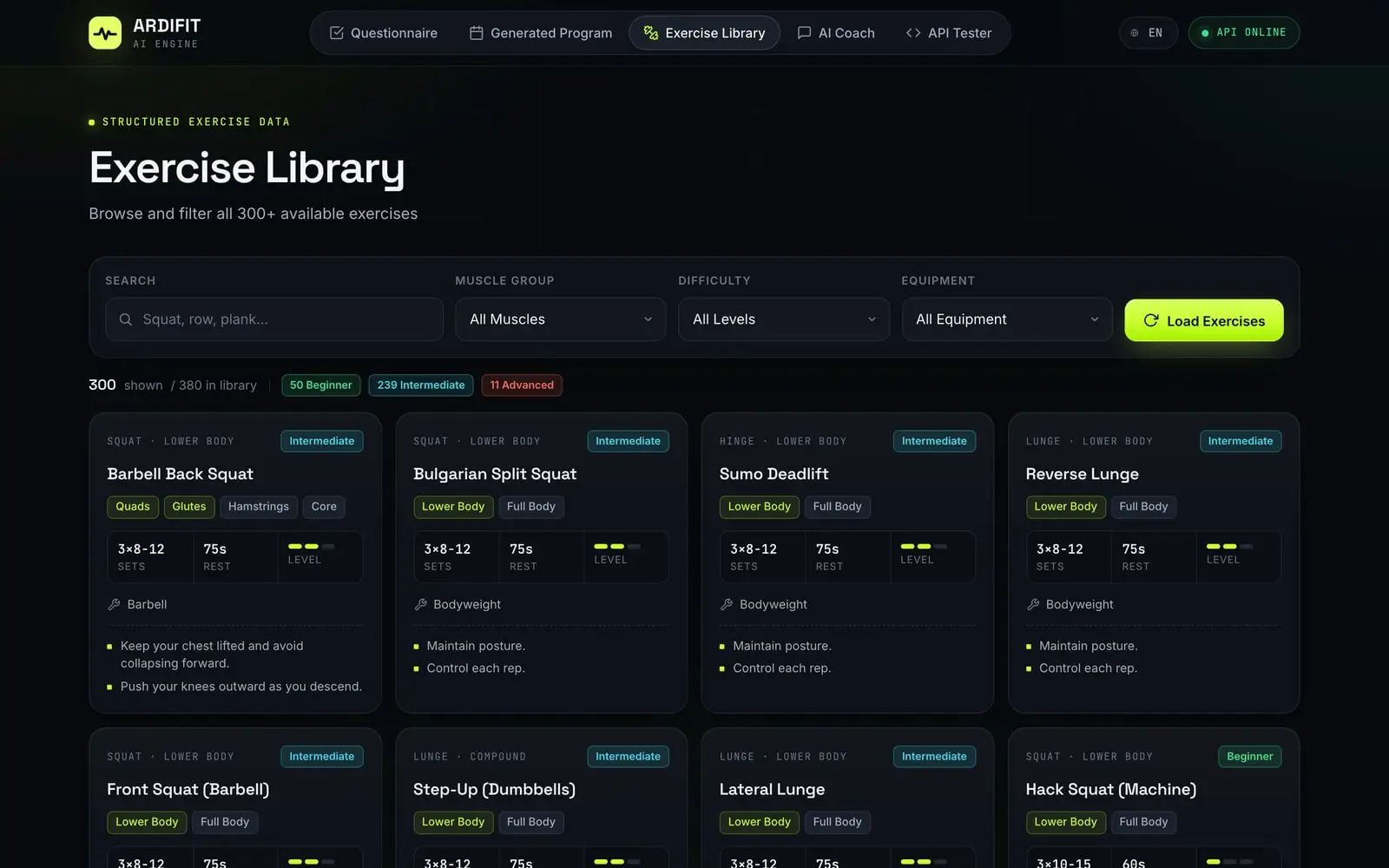Click the Front Squat (Barbell) title
The width and height of the screenshot is (1389, 868).
tap(188, 790)
